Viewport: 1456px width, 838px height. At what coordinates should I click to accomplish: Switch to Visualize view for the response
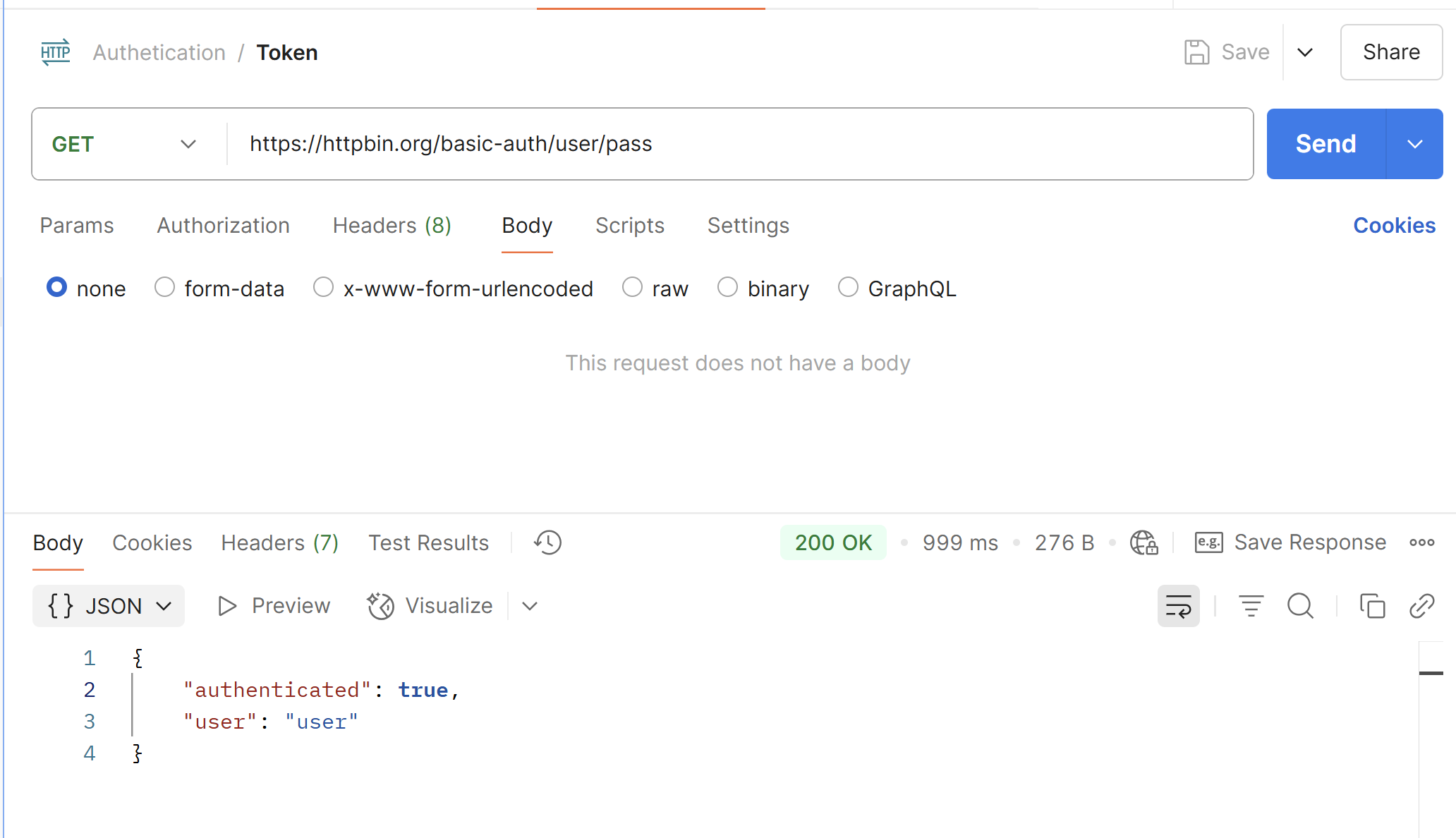430,605
